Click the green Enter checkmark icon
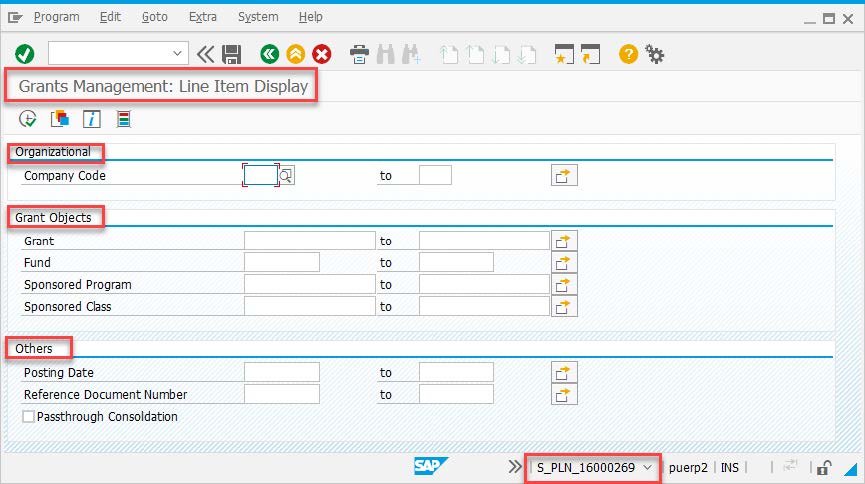The height and width of the screenshot is (484, 865). click(25, 54)
